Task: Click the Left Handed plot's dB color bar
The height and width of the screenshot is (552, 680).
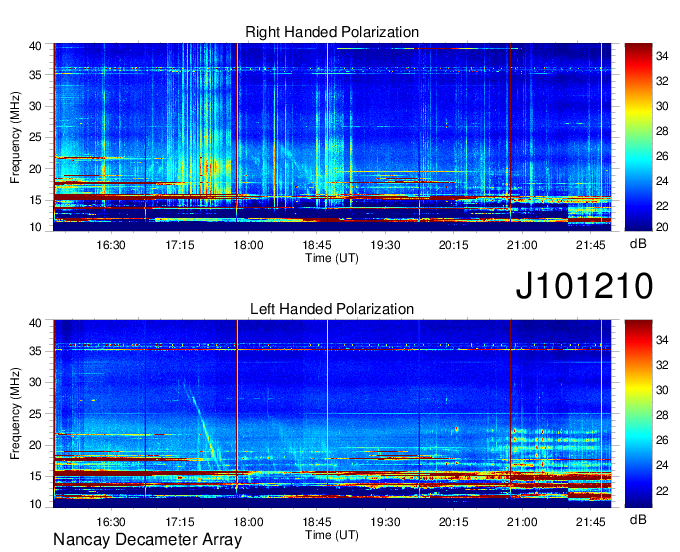Action: (x=638, y=414)
